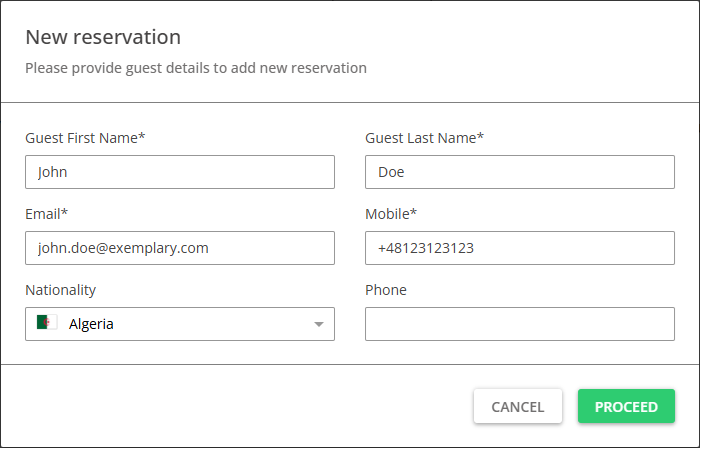701x449 pixels.
Task: Click the "Phone" field label
Action: pyautogui.click(x=386, y=290)
